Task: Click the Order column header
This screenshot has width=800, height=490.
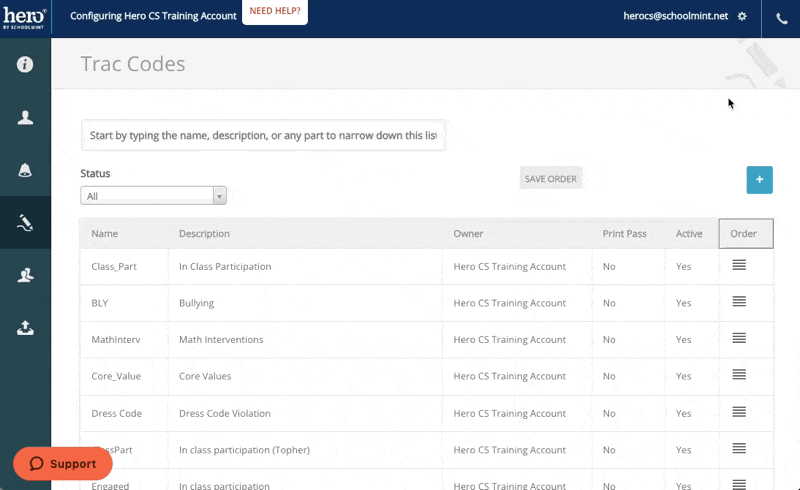Action: 744,234
